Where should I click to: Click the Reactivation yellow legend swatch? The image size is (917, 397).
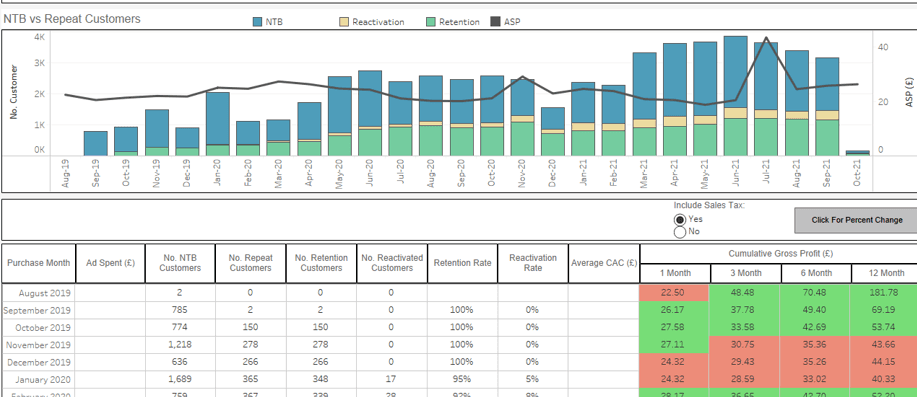pyautogui.click(x=344, y=22)
